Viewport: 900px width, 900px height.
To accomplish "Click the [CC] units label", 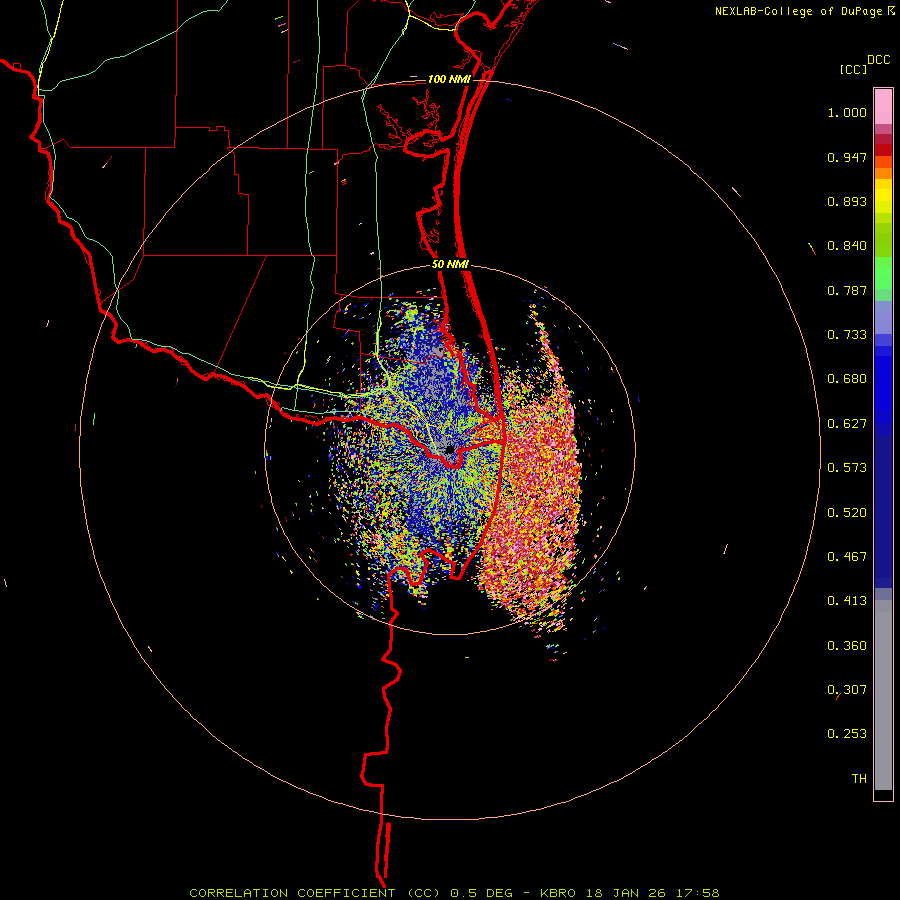I will point(853,69).
